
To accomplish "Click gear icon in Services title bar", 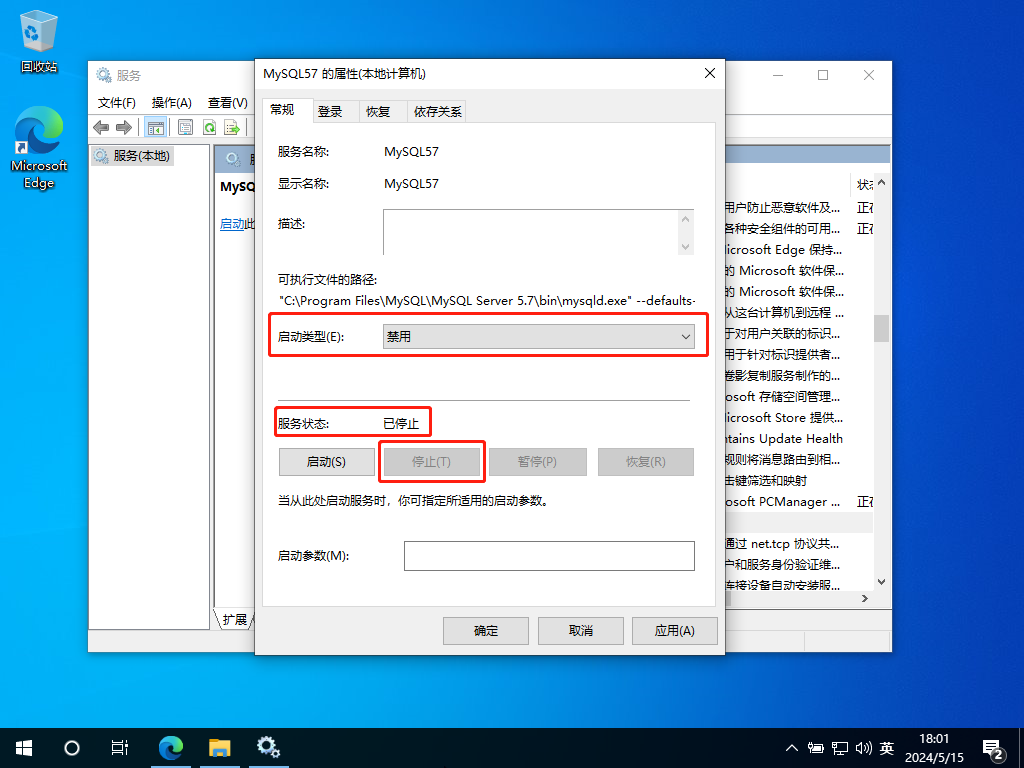I will tap(104, 75).
